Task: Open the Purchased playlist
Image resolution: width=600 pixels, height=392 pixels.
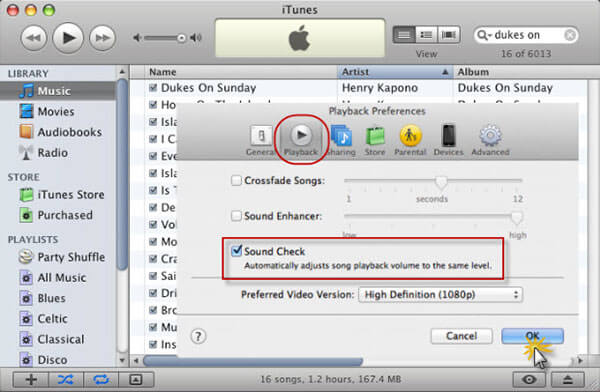Action: point(57,215)
